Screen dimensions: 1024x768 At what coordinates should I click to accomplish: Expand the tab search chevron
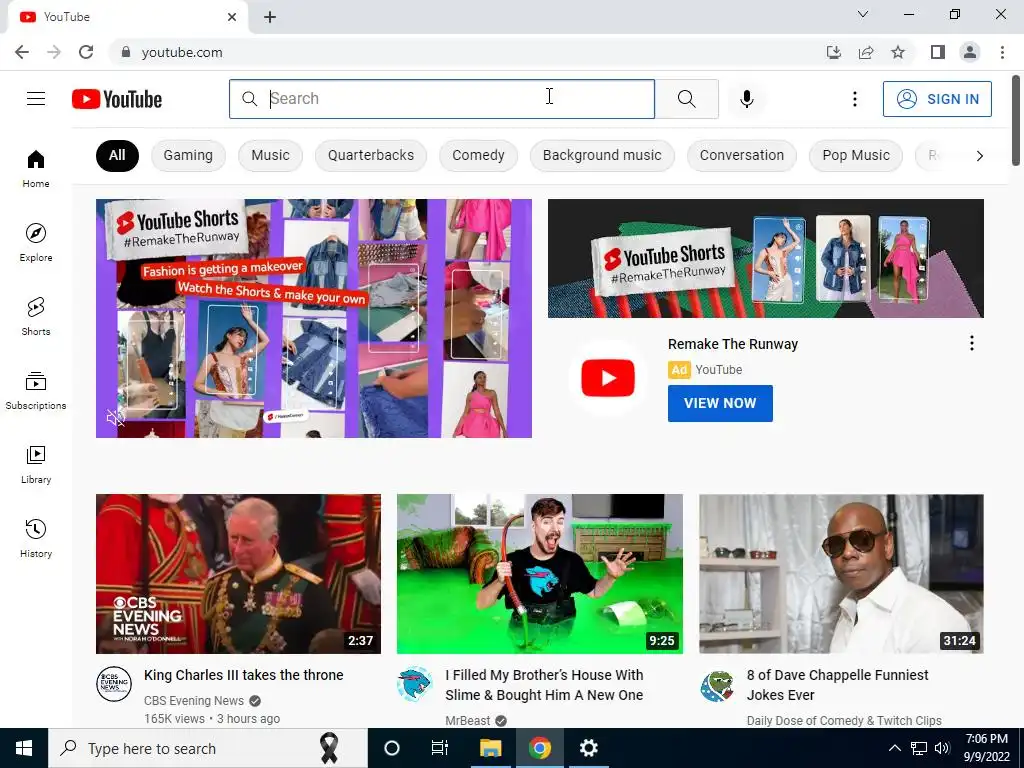tap(863, 14)
